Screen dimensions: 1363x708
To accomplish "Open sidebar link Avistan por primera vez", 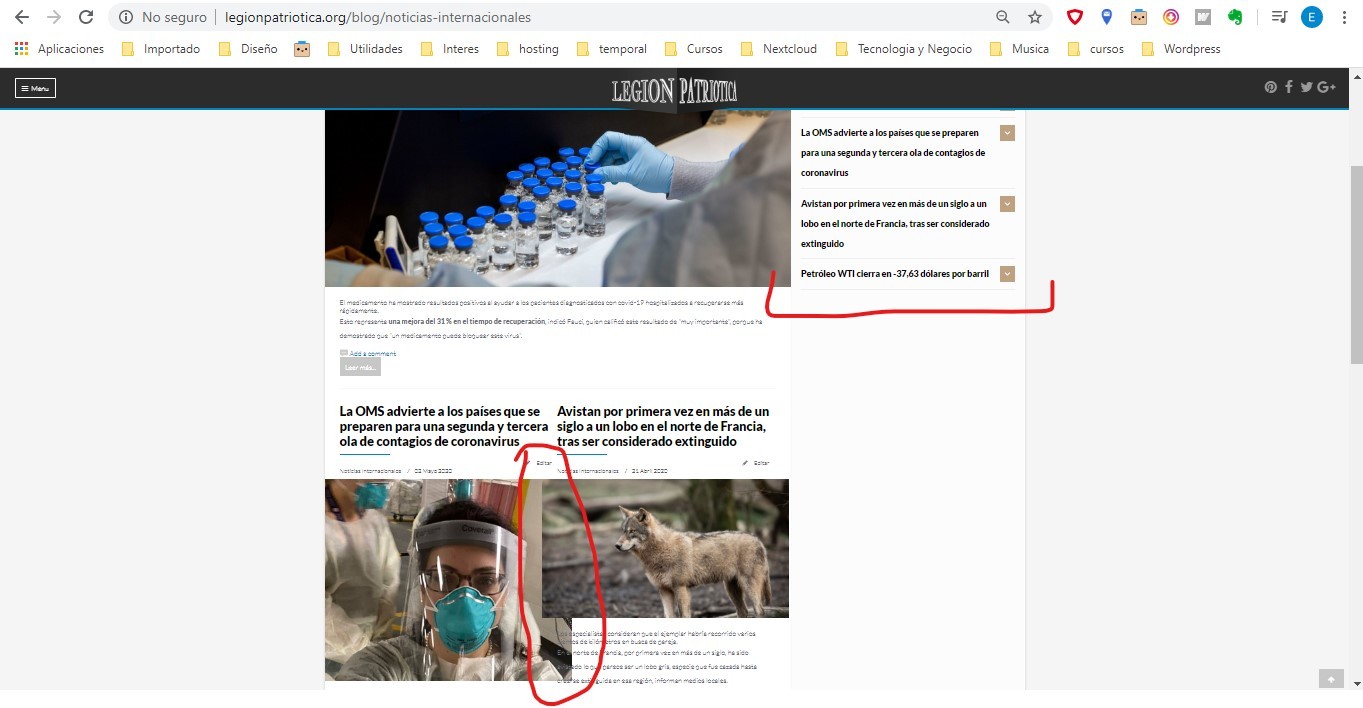I will coord(895,224).
